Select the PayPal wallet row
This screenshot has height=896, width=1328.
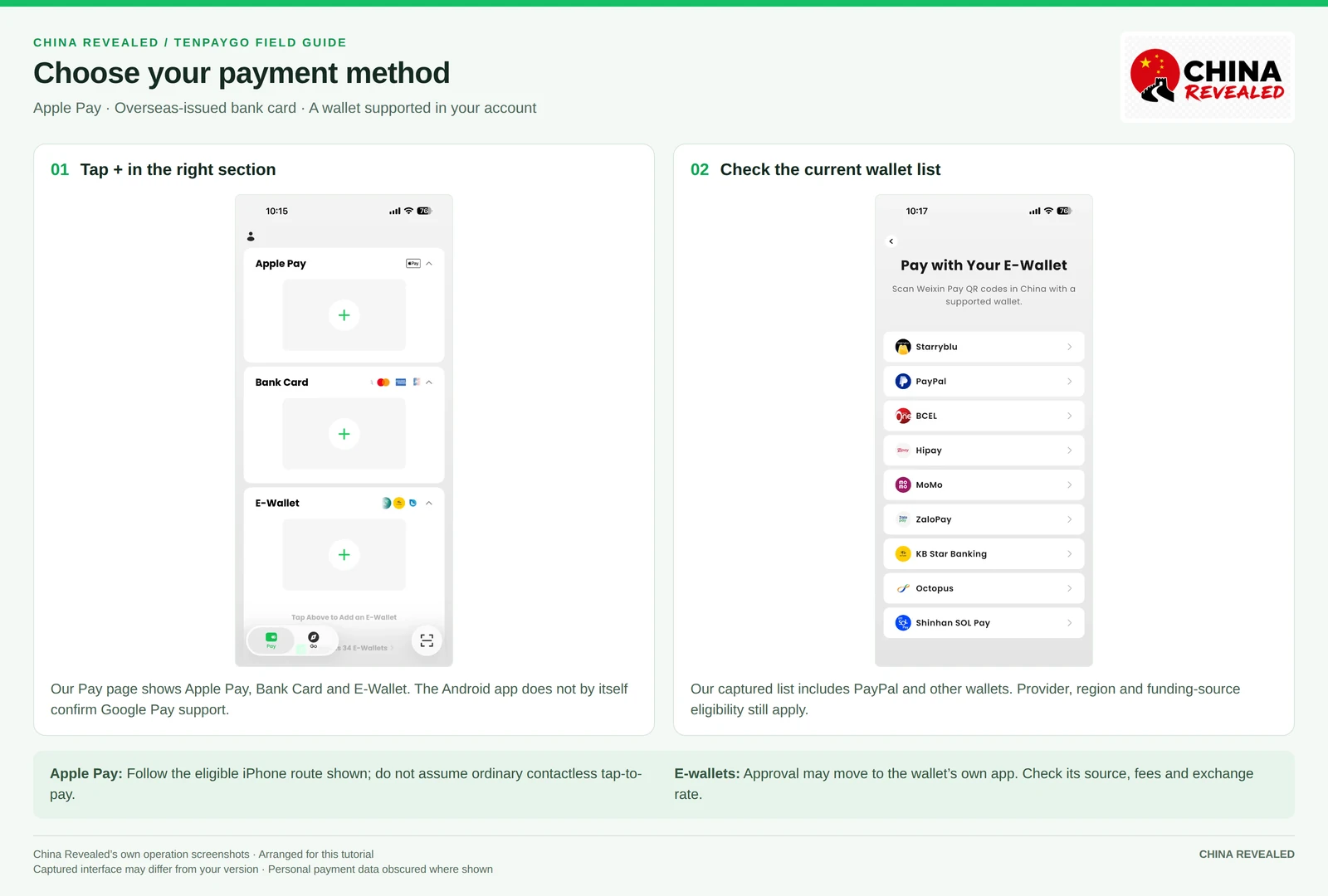click(984, 382)
